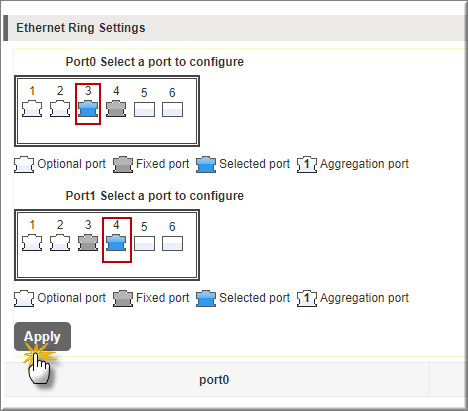Choose port 5 slot in Port1 panel
The image size is (468, 411).
[144, 244]
